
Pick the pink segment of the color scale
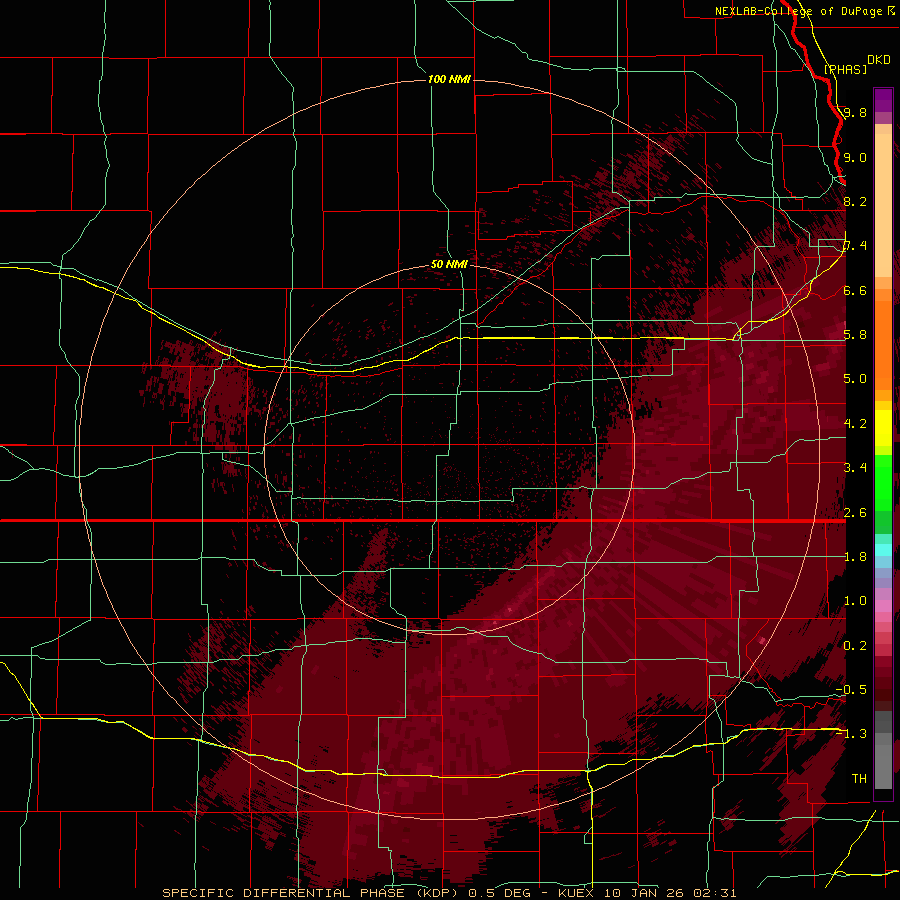[883, 606]
